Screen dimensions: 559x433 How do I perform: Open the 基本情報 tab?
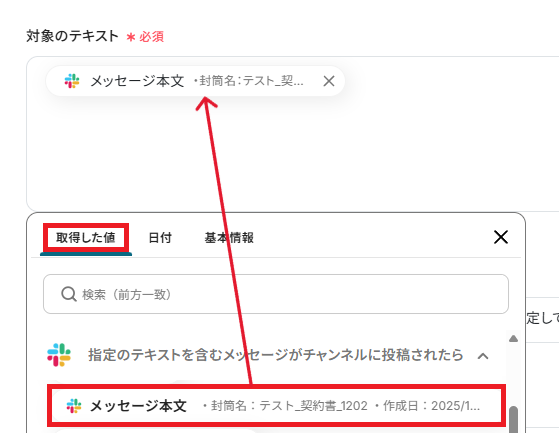point(229,238)
